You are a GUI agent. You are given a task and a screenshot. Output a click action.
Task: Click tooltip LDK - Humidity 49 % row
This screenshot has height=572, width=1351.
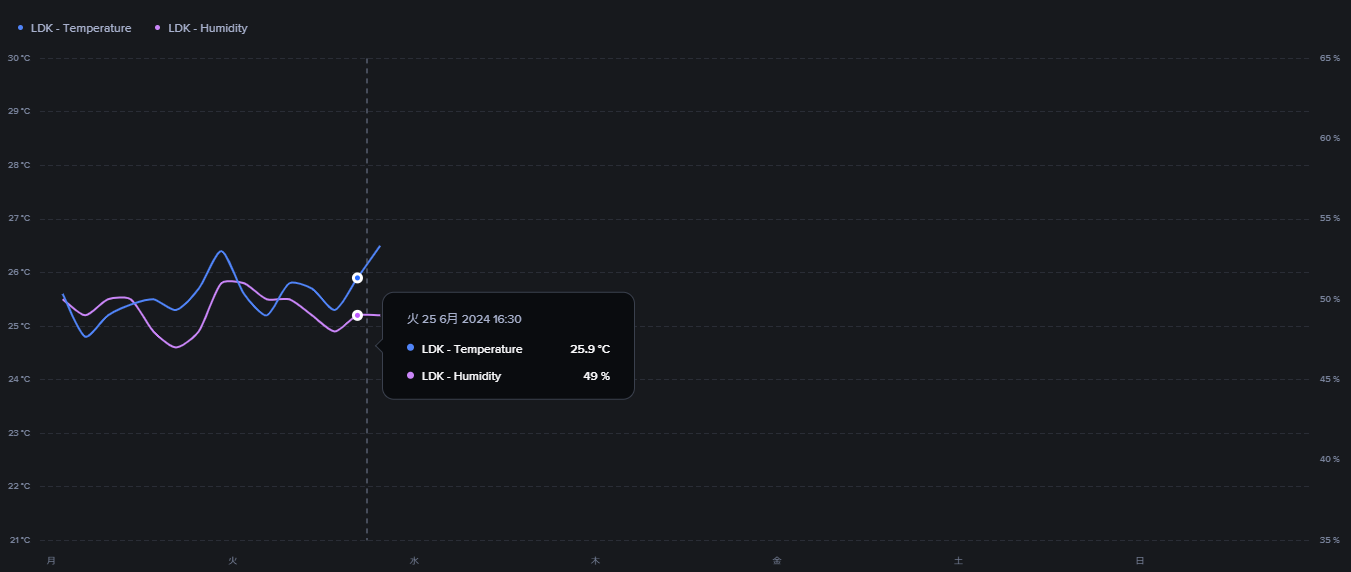(508, 376)
